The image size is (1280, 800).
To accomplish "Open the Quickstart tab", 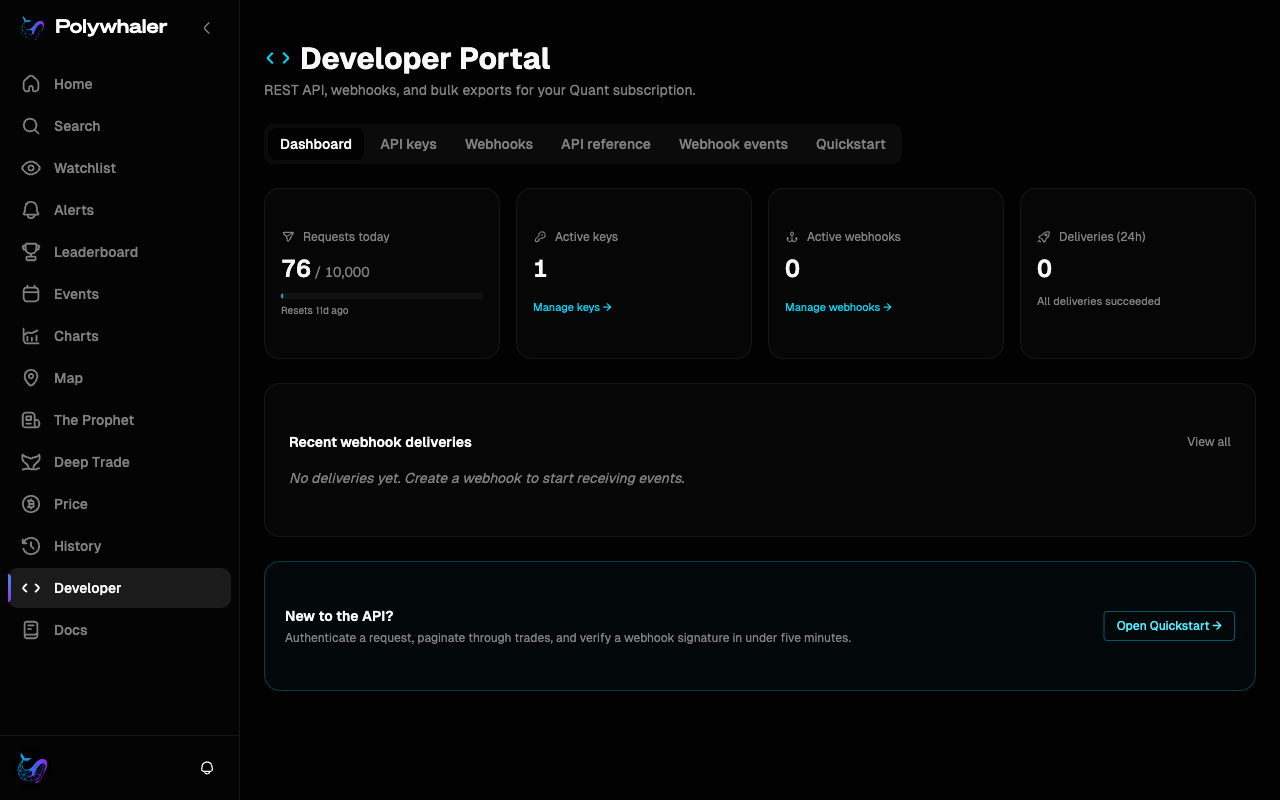I will coord(851,144).
